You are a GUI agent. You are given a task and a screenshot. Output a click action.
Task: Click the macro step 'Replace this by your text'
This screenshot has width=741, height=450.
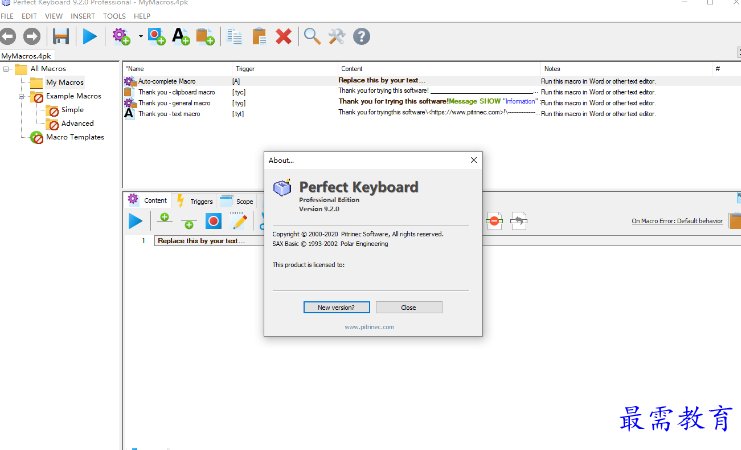[201, 241]
